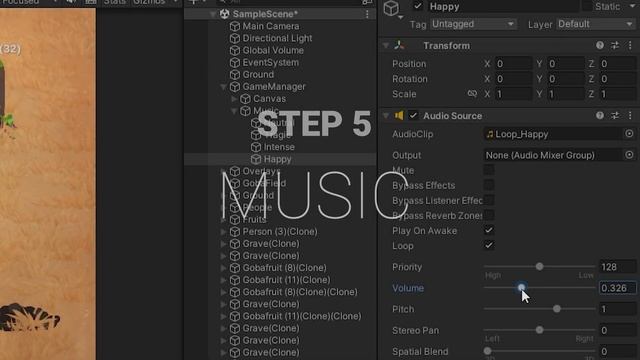Click the Happy object cube icon

[x=256, y=159]
